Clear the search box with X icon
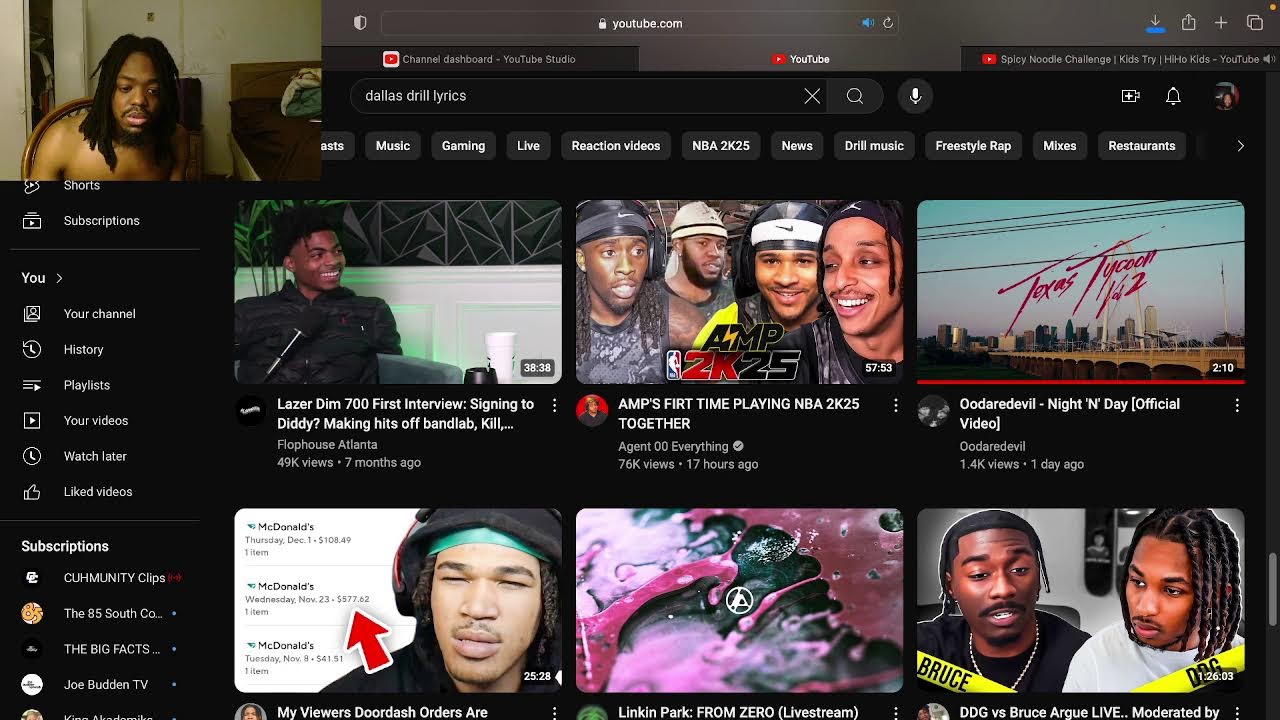1280x720 pixels. click(x=812, y=96)
